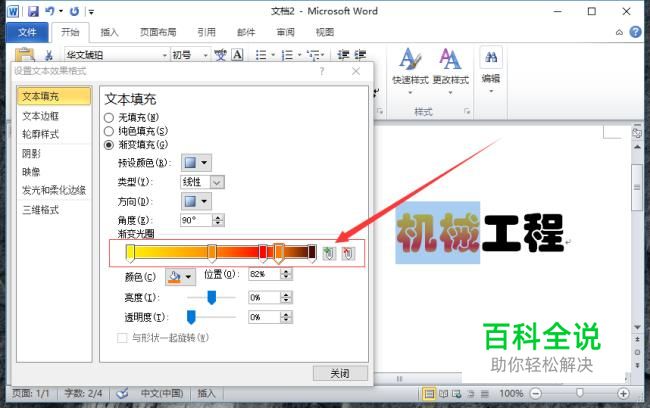Open the 颜色 color picker dropdown
The image size is (650, 408).
[180, 276]
